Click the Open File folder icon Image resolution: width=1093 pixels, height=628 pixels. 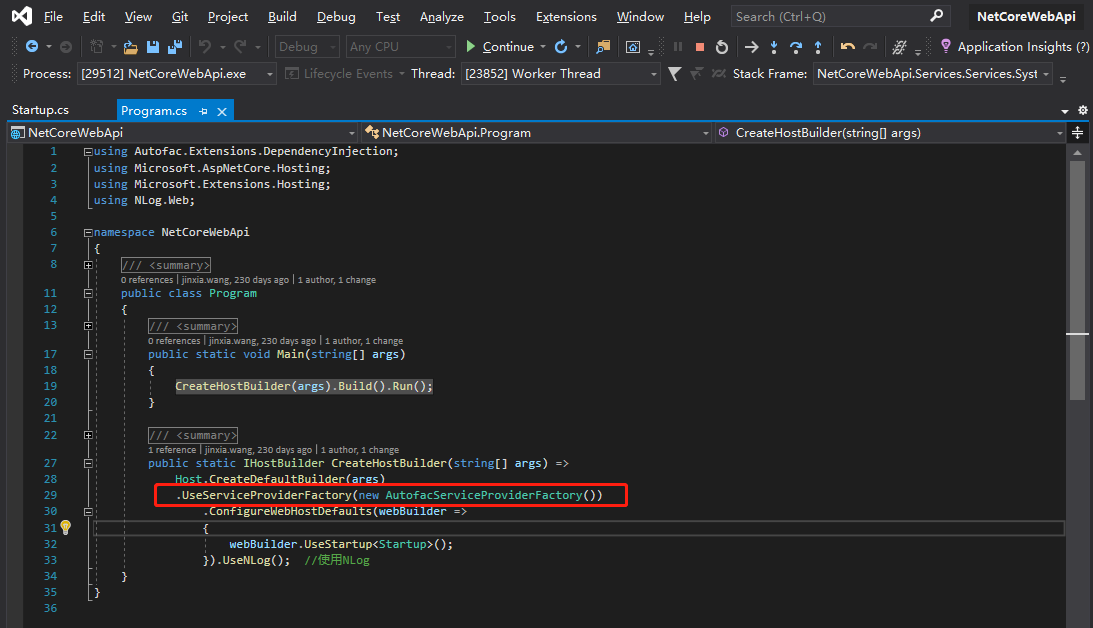coord(130,47)
